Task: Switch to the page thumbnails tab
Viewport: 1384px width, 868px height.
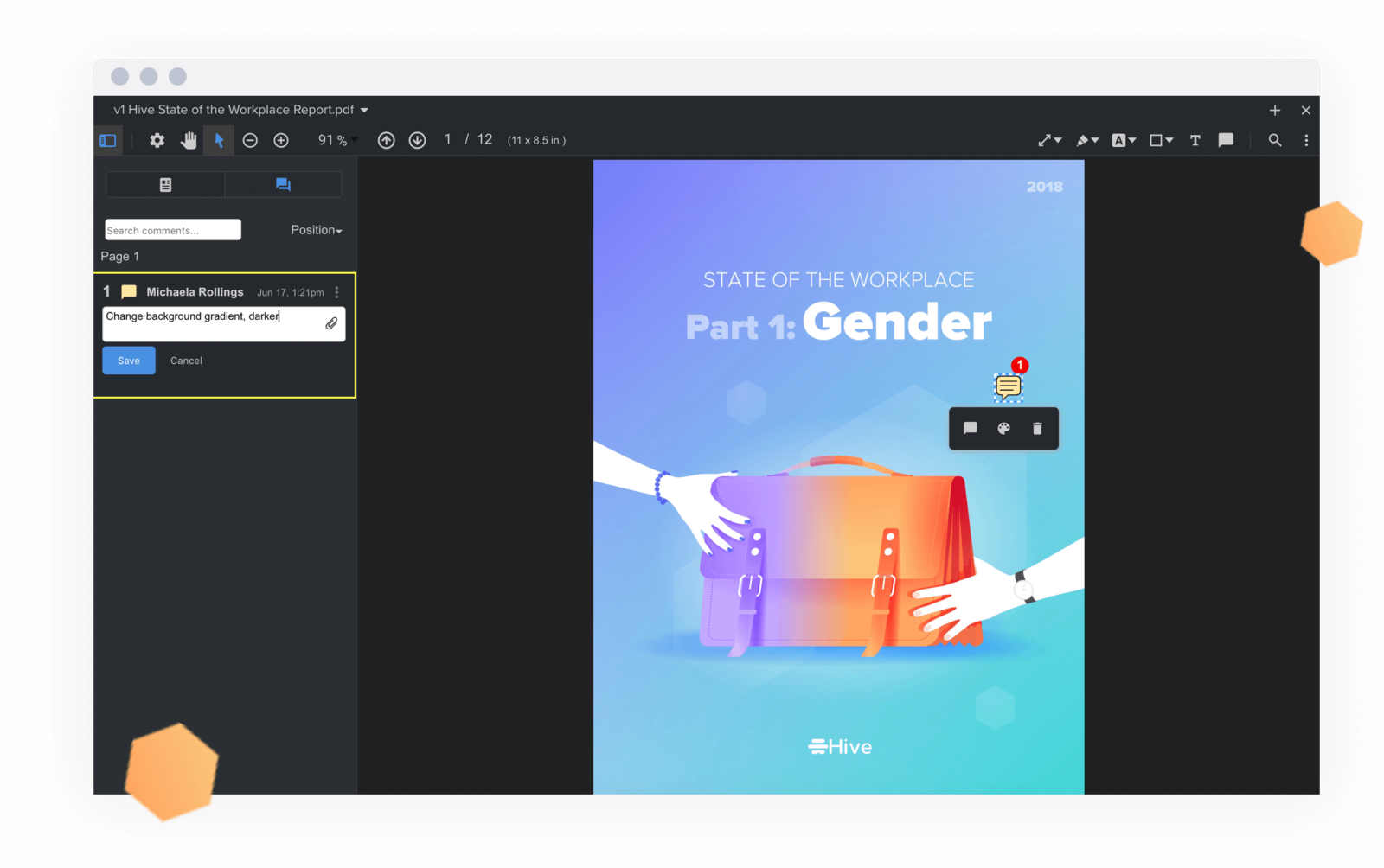Action: coord(164,184)
